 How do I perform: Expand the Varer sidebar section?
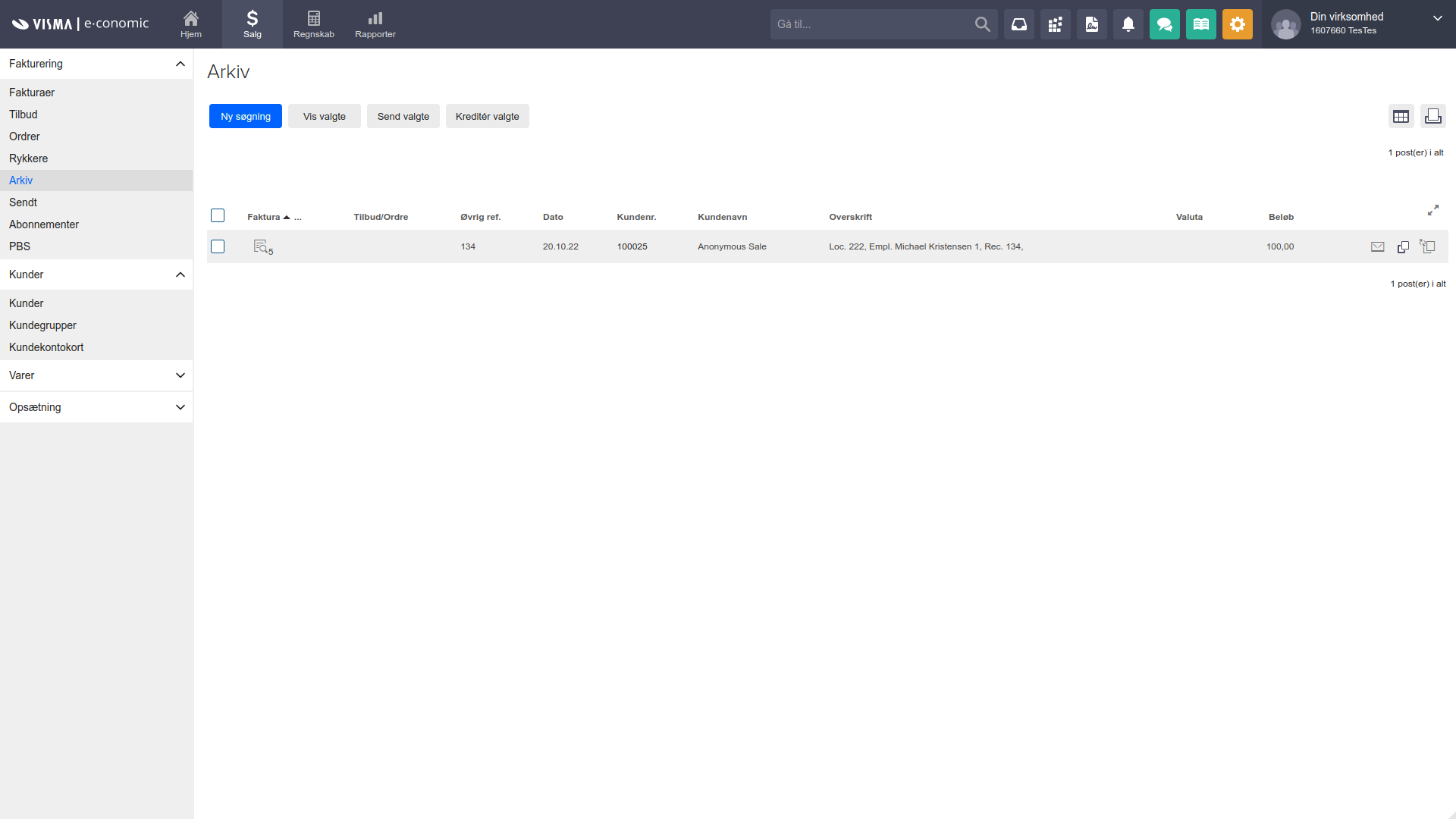[x=180, y=375]
